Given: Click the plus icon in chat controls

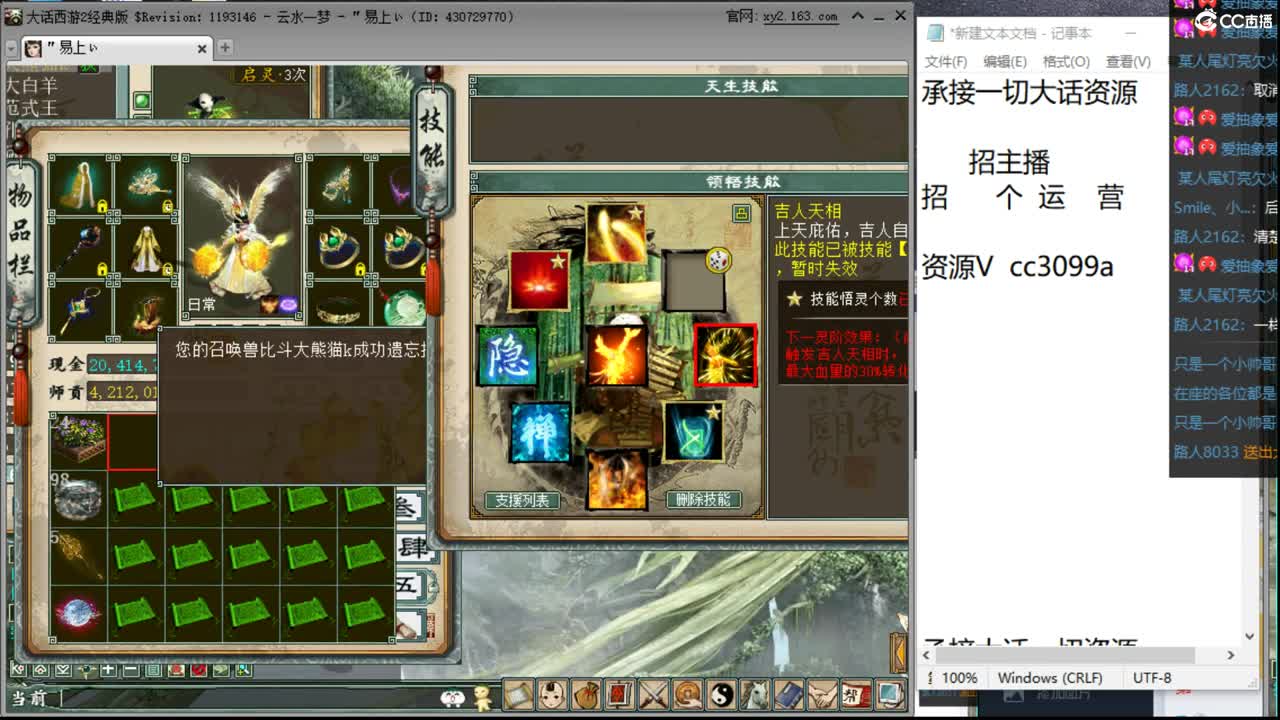Looking at the screenshot, I should point(108,670).
